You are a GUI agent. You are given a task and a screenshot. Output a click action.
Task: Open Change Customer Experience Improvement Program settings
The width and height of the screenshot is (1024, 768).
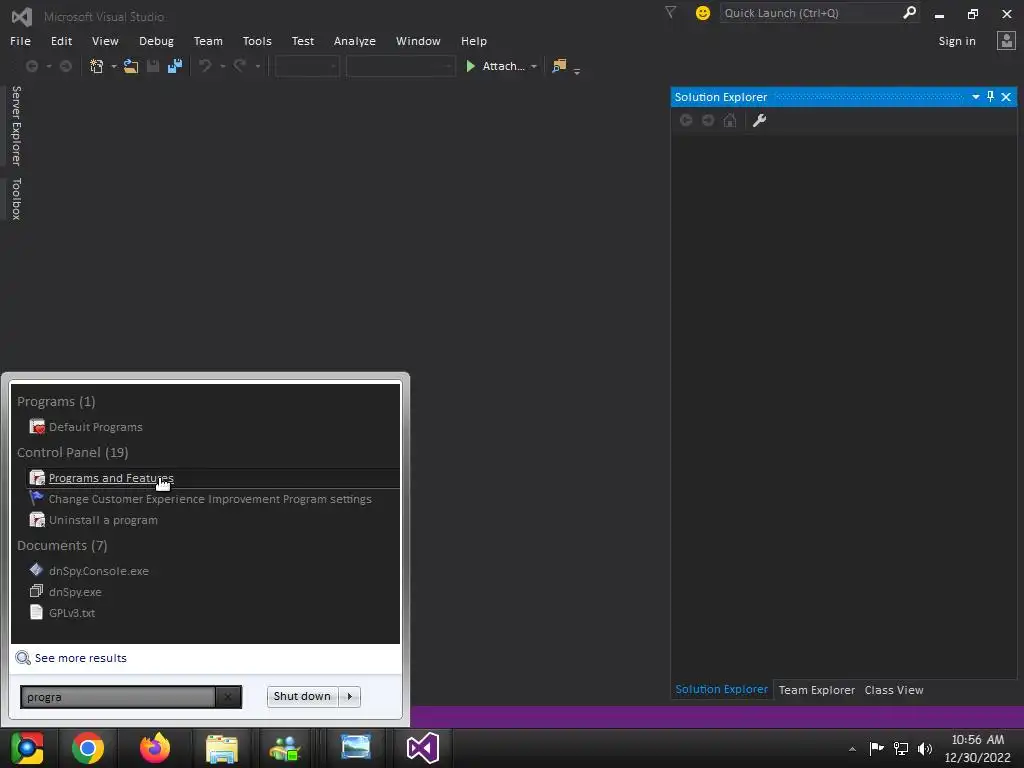(x=210, y=499)
